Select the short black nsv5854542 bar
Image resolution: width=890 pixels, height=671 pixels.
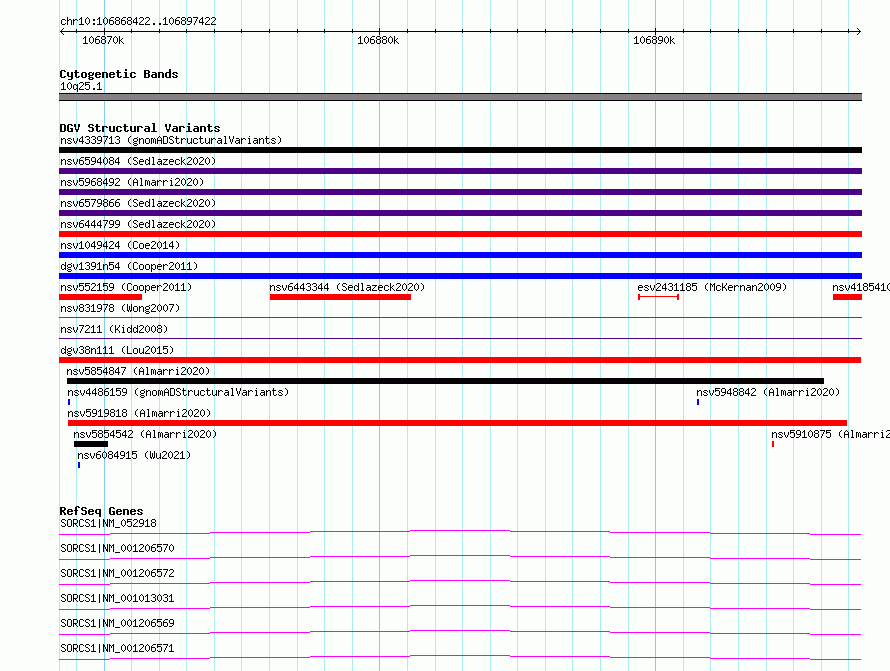tap(91, 444)
